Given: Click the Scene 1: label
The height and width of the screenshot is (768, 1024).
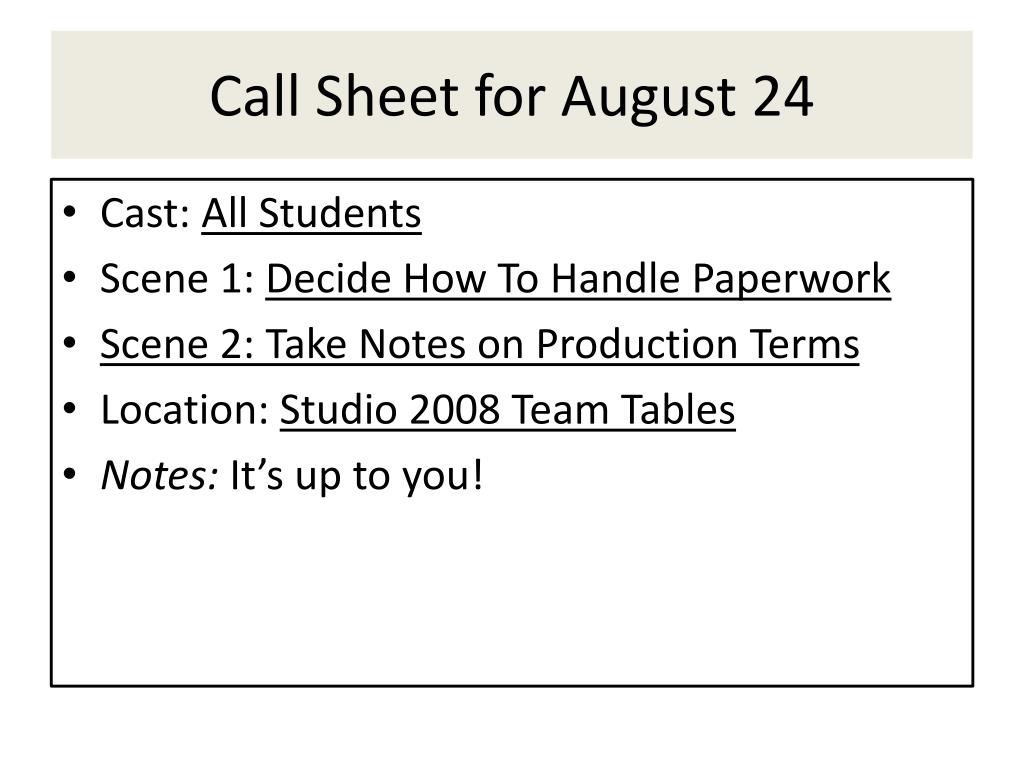Looking at the screenshot, I should (x=177, y=279).
